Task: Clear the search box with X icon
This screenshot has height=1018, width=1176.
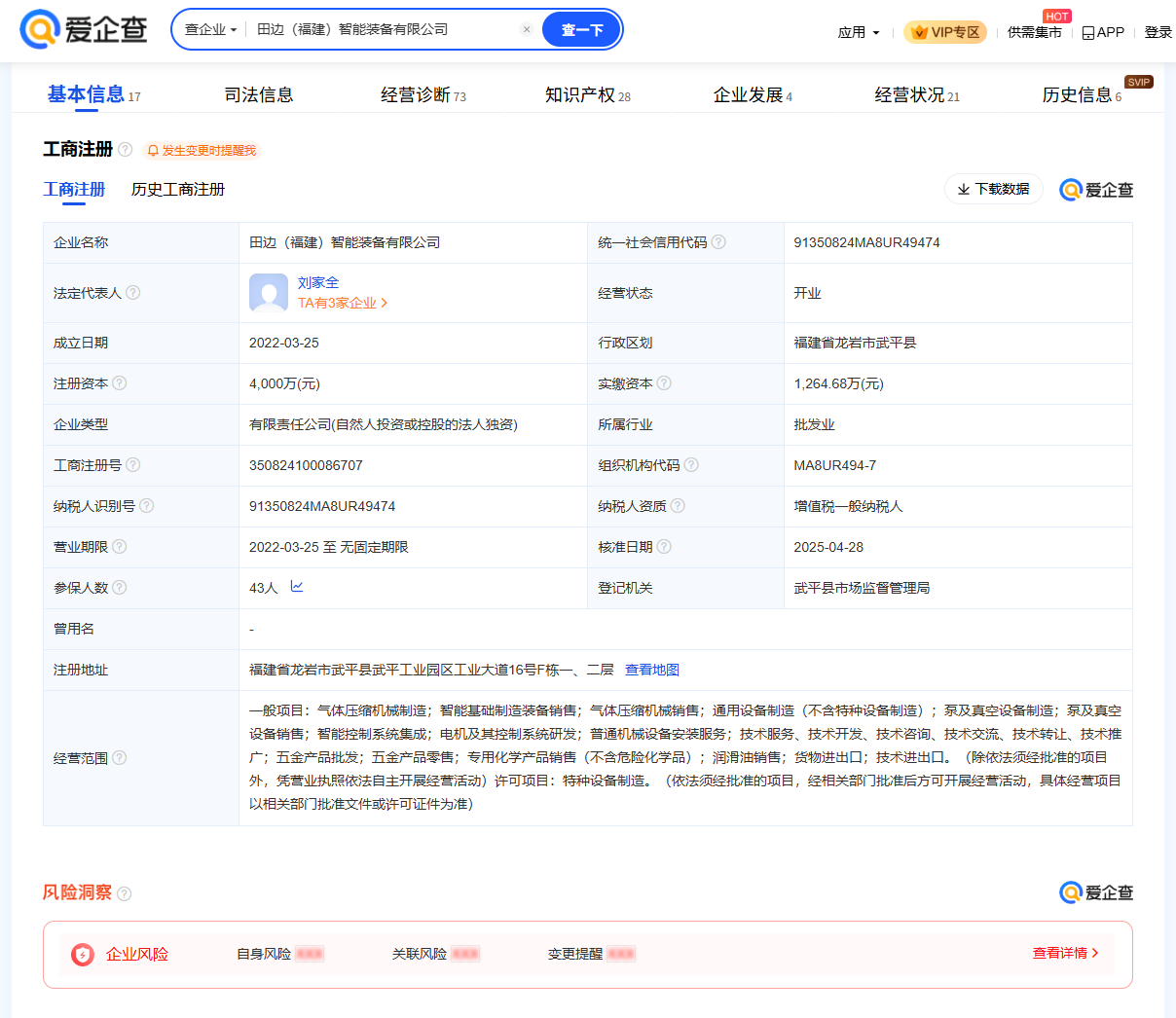Action: click(x=527, y=30)
